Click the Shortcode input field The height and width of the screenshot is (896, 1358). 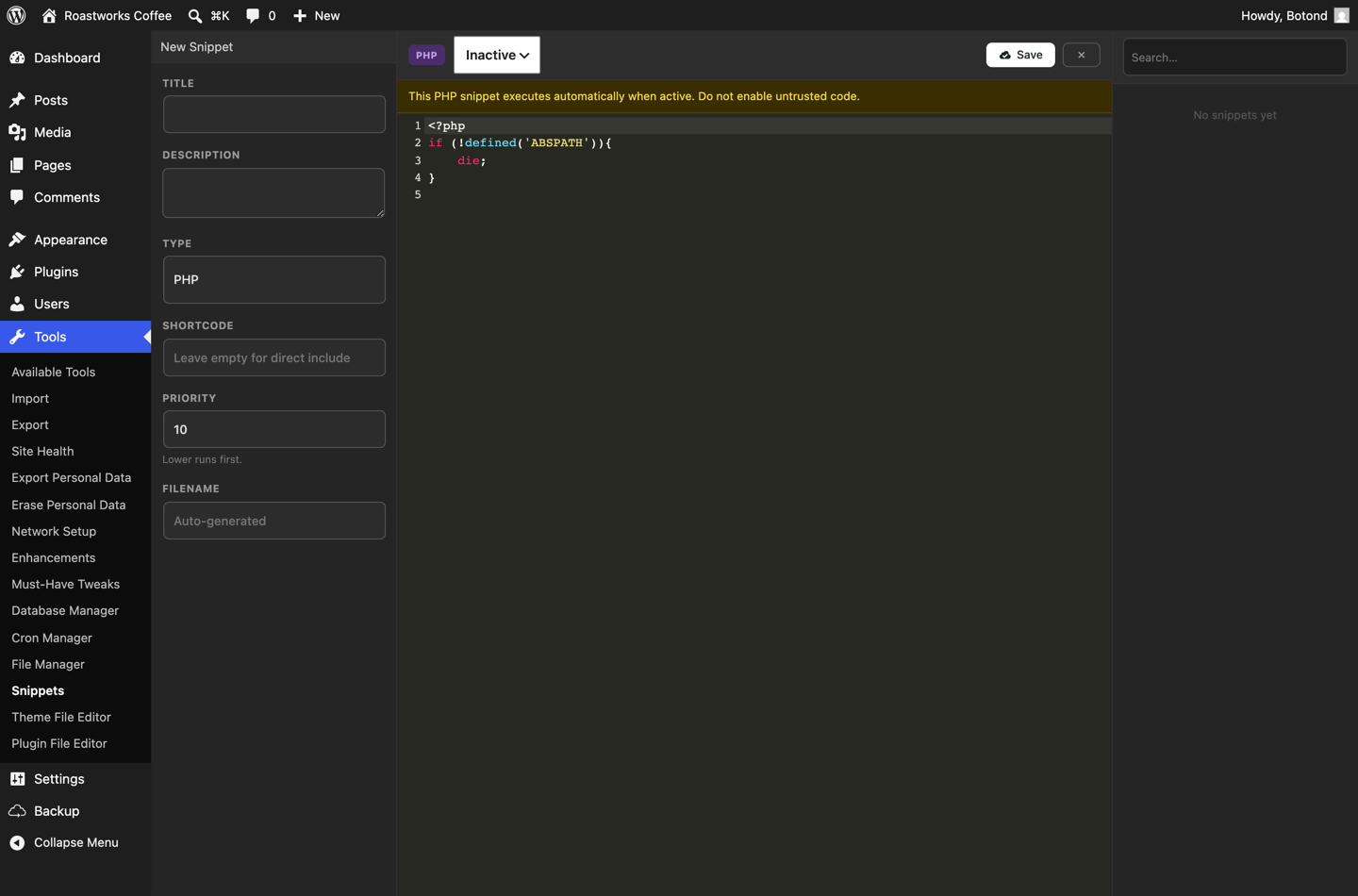point(274,357)
